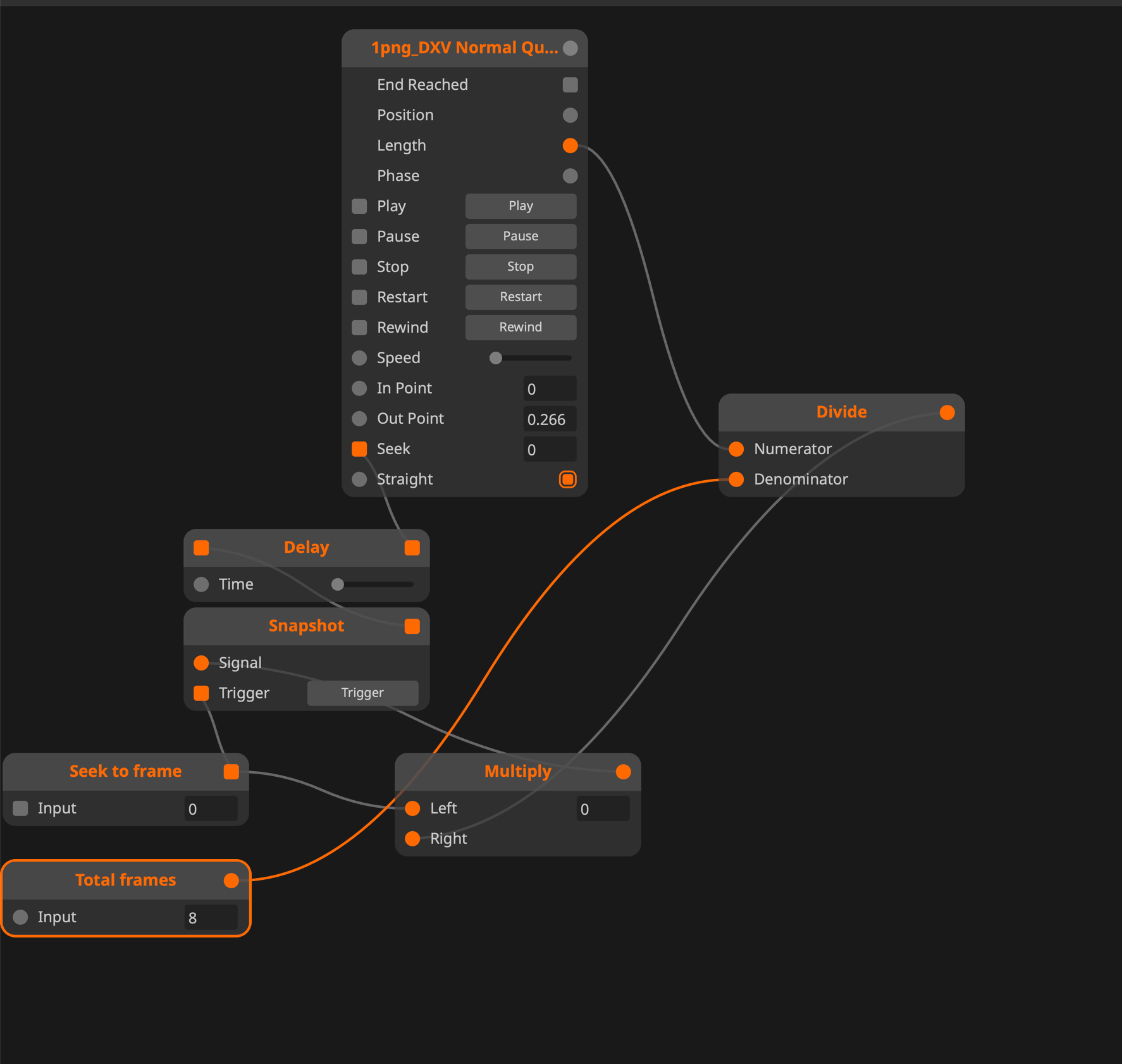This screenshot has width=1122, height=1064.
Task: Click the Out Point value field
Action: 549,419
